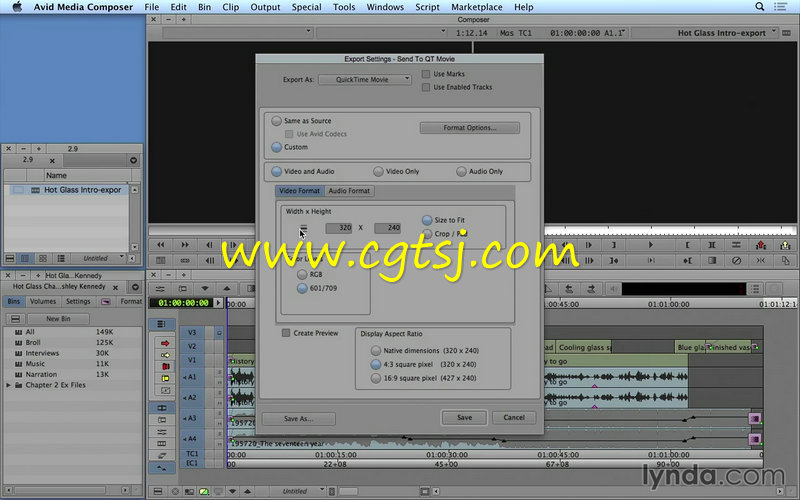This screenshot has width=800, height=500.
Task: Click the Mark Clip button in Composer
Action: 712,245
